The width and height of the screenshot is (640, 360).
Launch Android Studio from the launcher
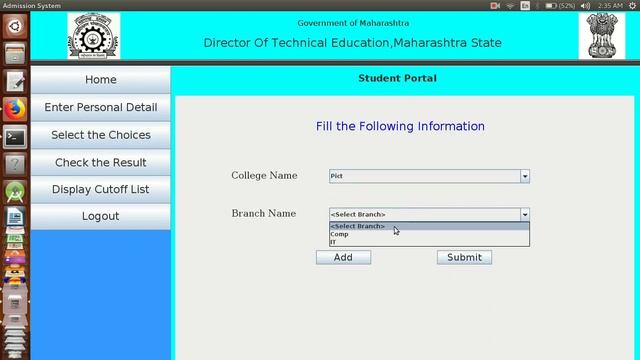tap(15, 192)
